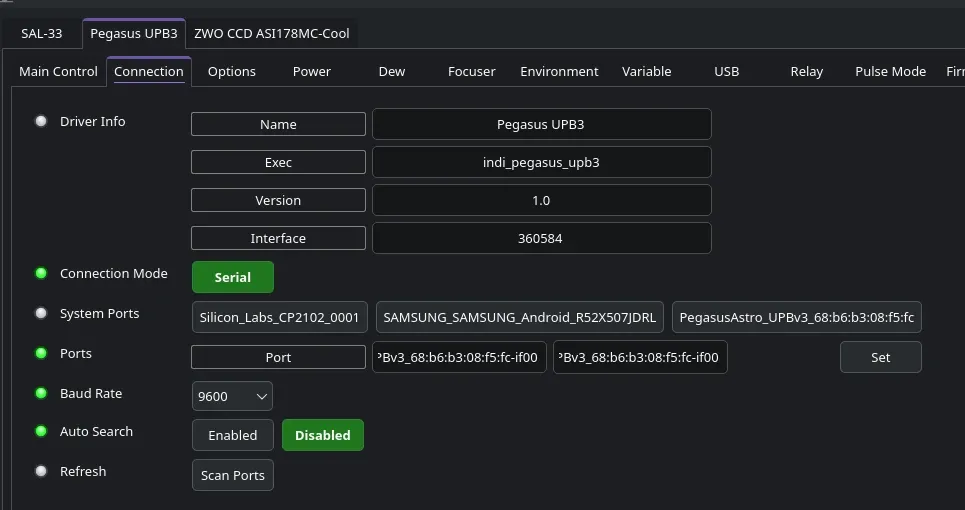965x510 pixels.
Task: Open the Baud Rate 9600 dropdown
Action: tap(232, 396)
